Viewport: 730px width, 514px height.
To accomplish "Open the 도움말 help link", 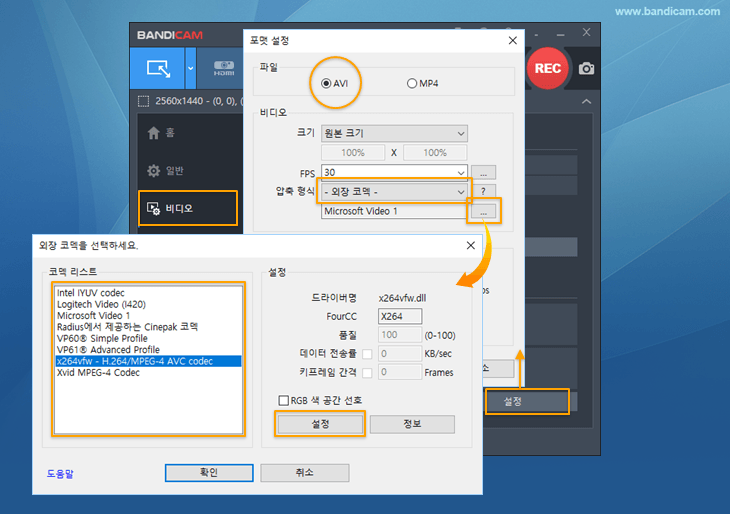I will point(62,473).
